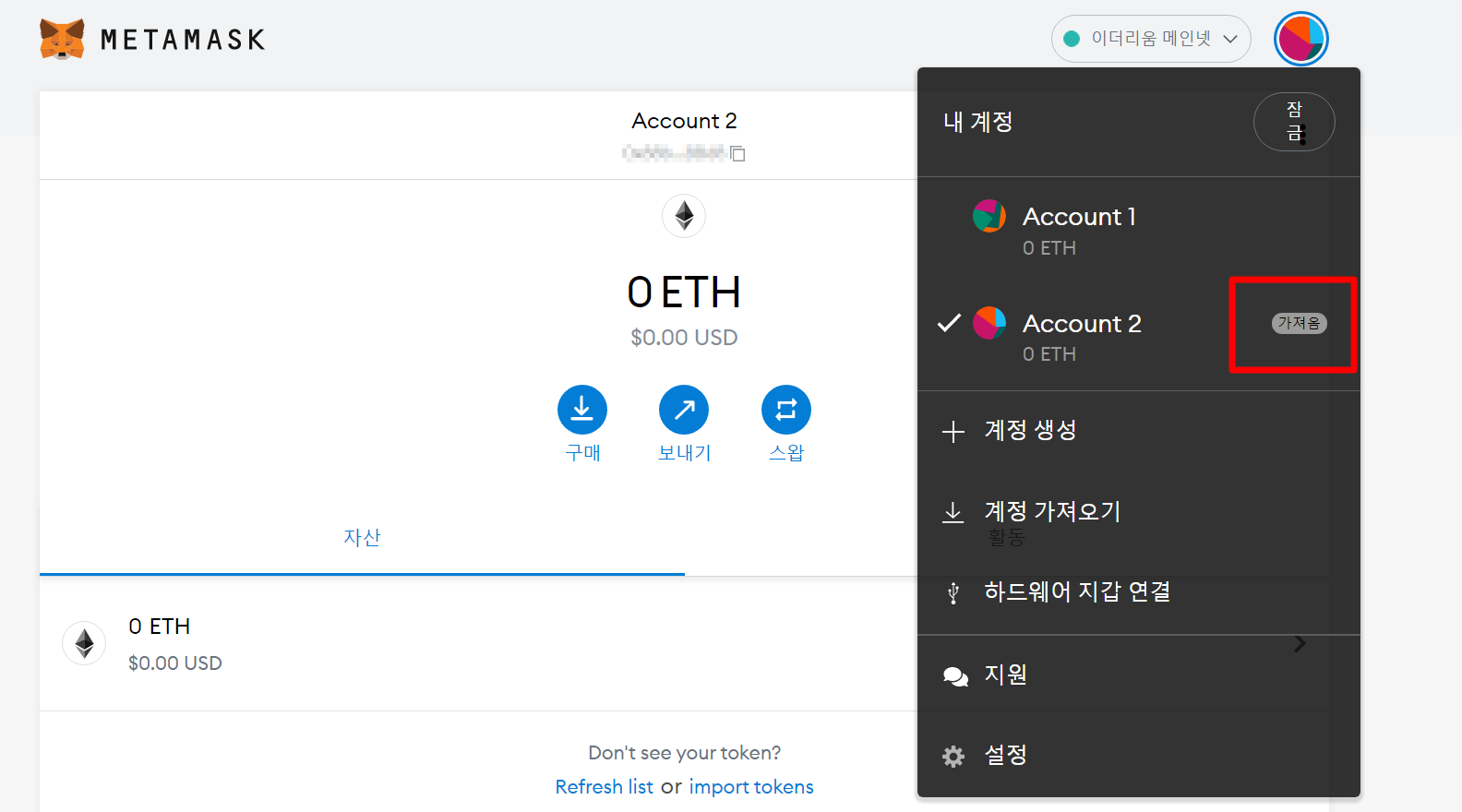Click the chevron arrow behind the menu

click(1300, 643)
